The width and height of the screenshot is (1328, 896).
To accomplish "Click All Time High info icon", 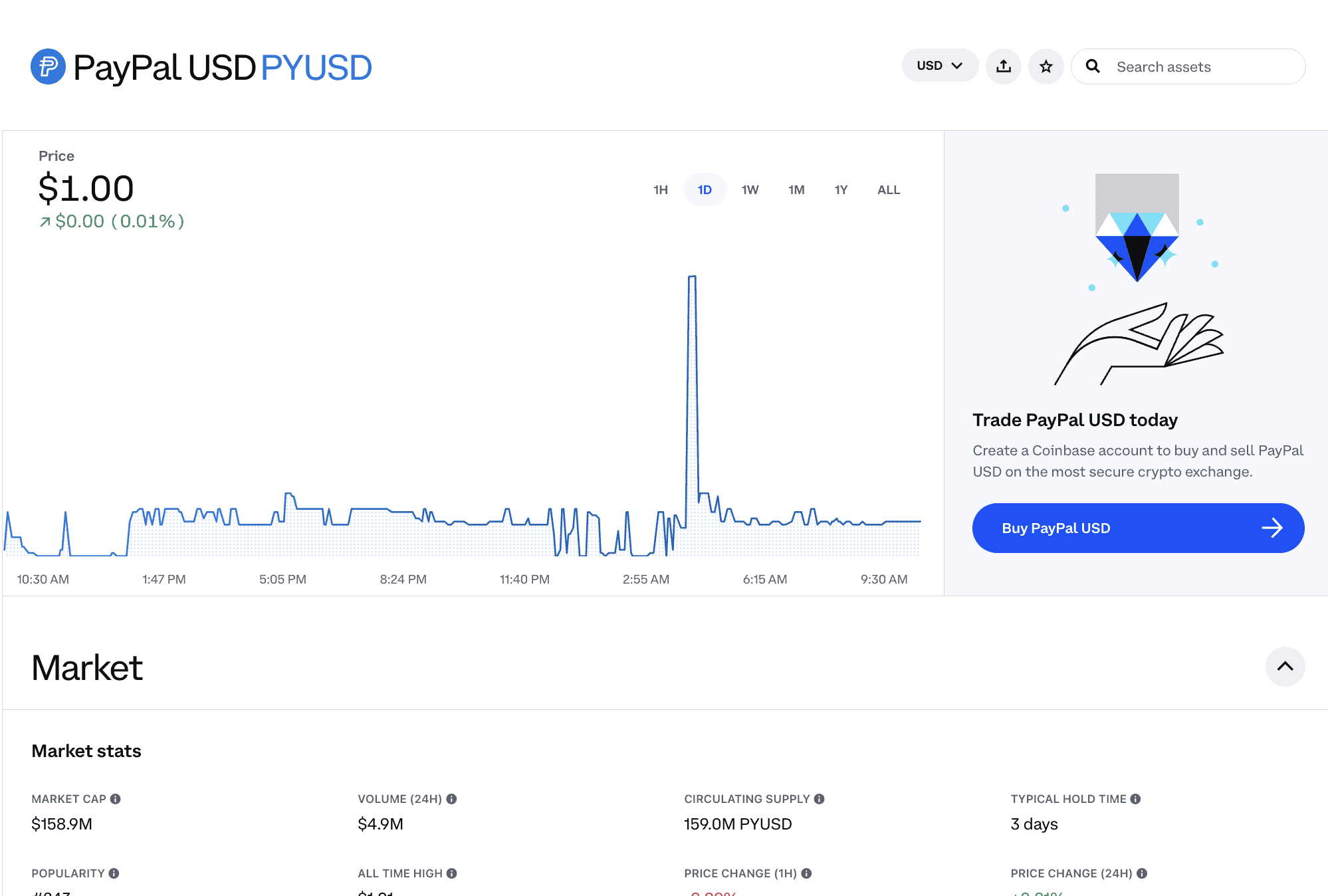I will [x=452, y=873].
